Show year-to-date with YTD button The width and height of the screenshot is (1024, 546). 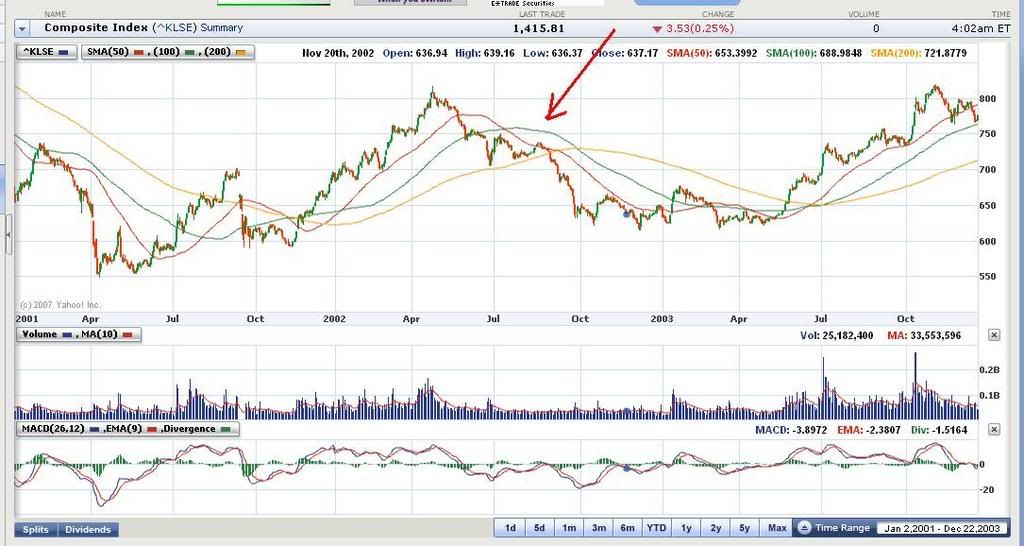657,528
